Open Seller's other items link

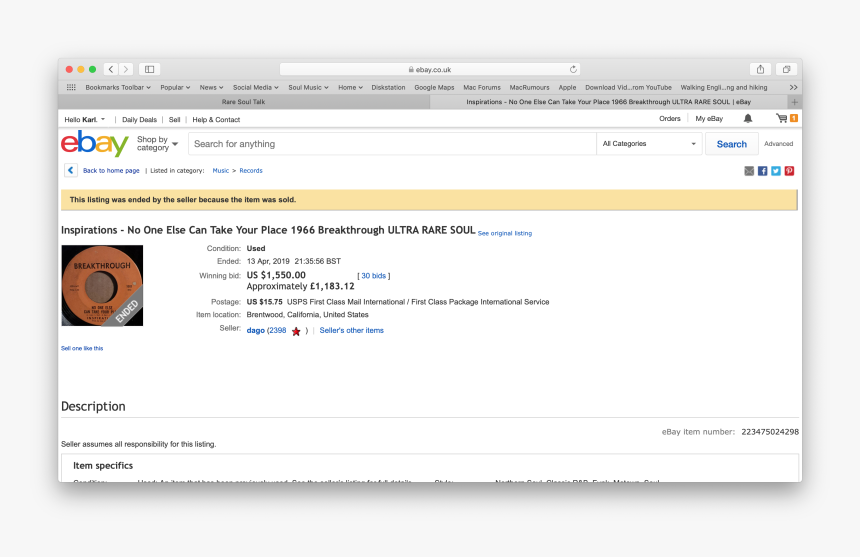click(x=352, y=331)
